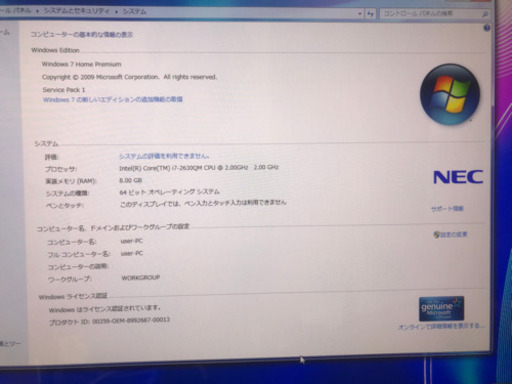Select the Service Pack 1 text
512x384 pixels.
[64, 90]
